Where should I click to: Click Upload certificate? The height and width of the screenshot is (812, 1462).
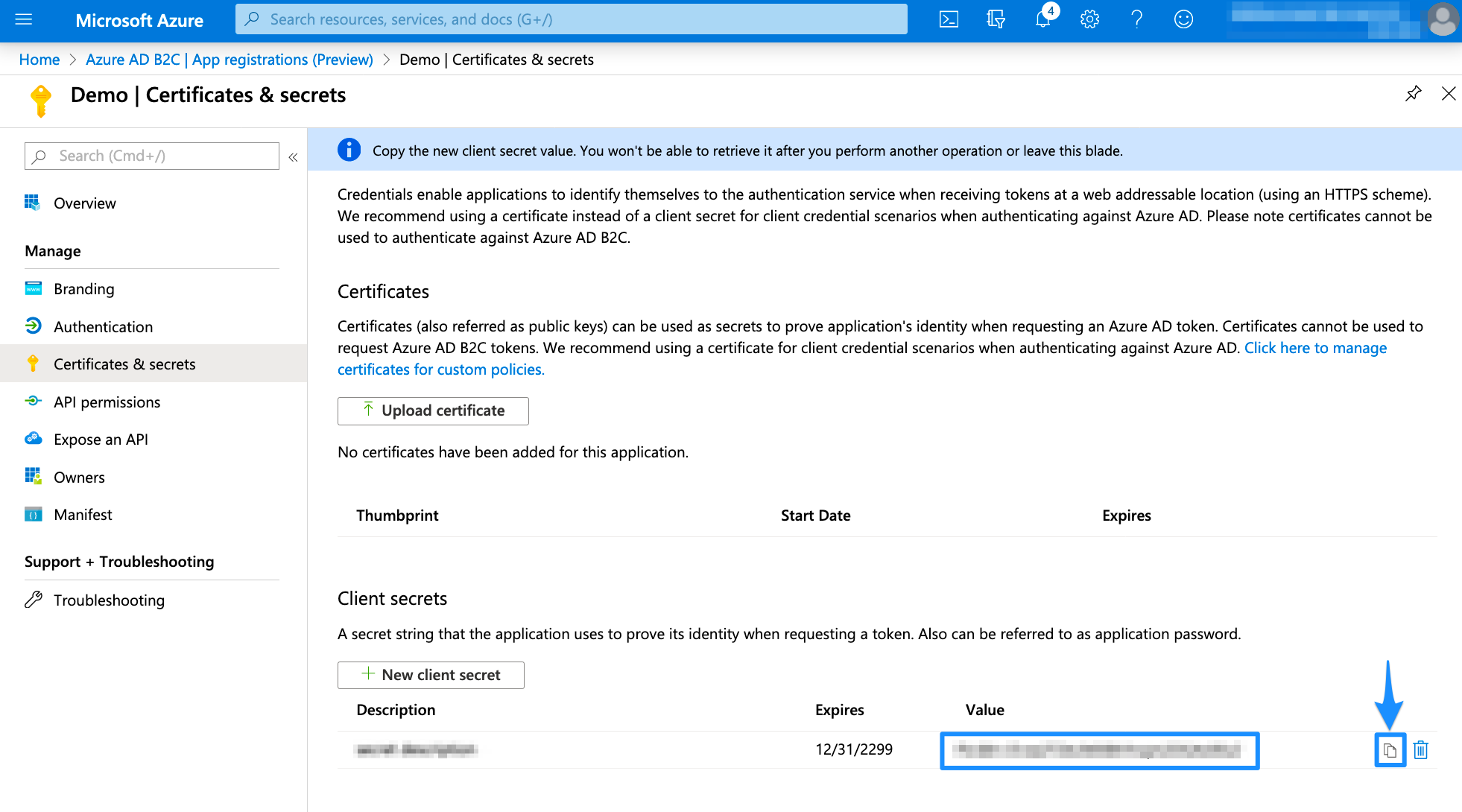433,410
